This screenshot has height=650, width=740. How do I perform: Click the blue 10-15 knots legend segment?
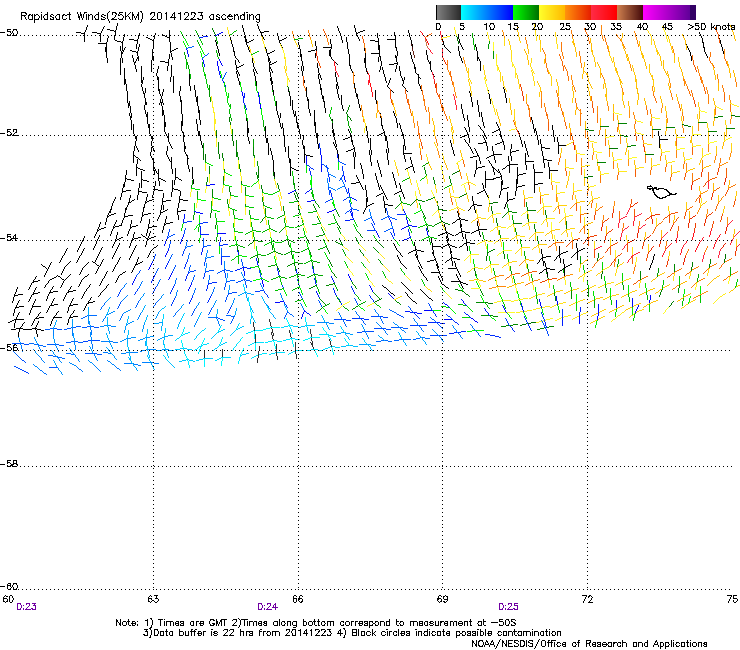pyautogui.click(x=500, y=12)
